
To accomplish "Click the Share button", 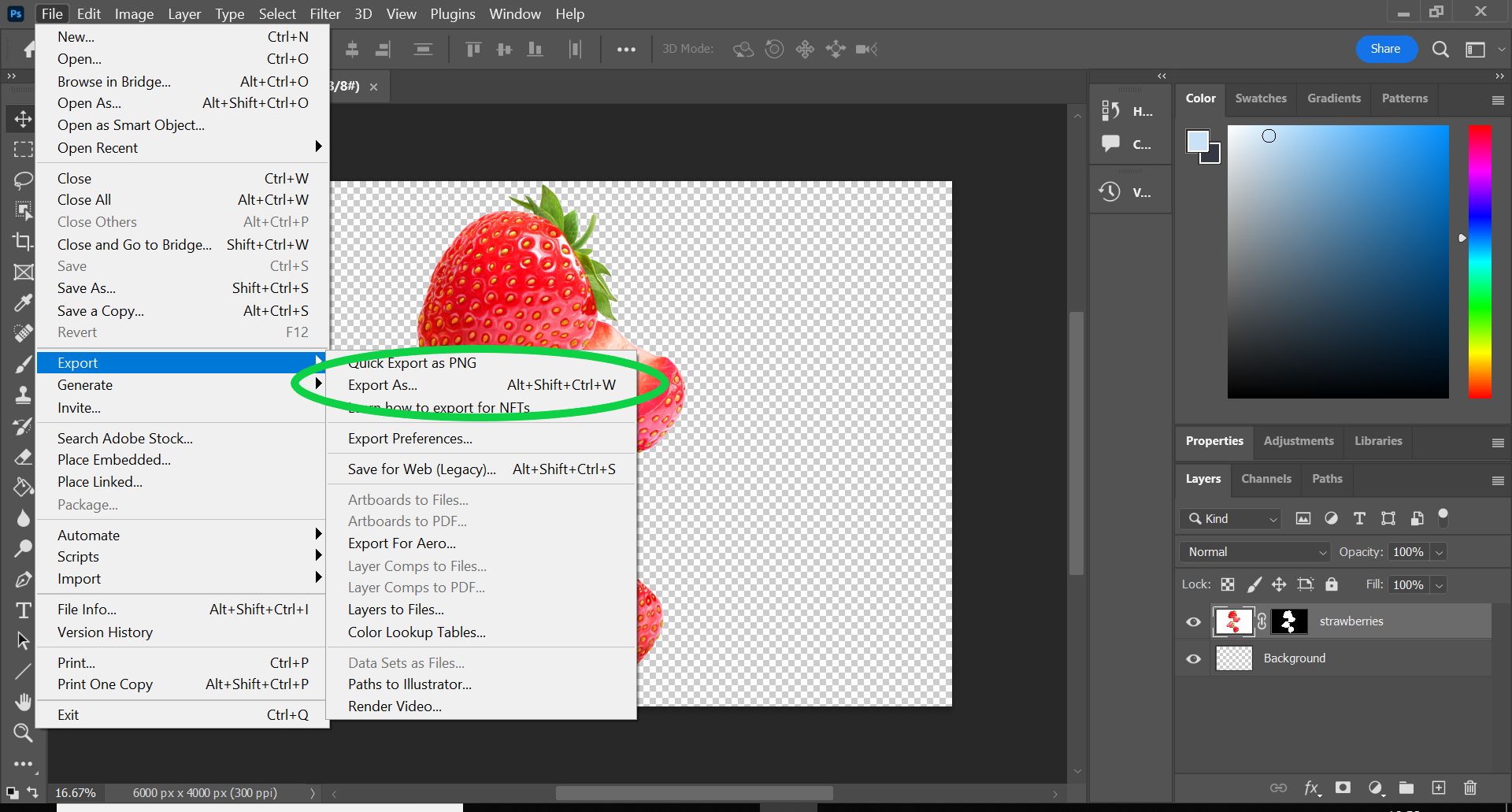I will coord(1386,49).
